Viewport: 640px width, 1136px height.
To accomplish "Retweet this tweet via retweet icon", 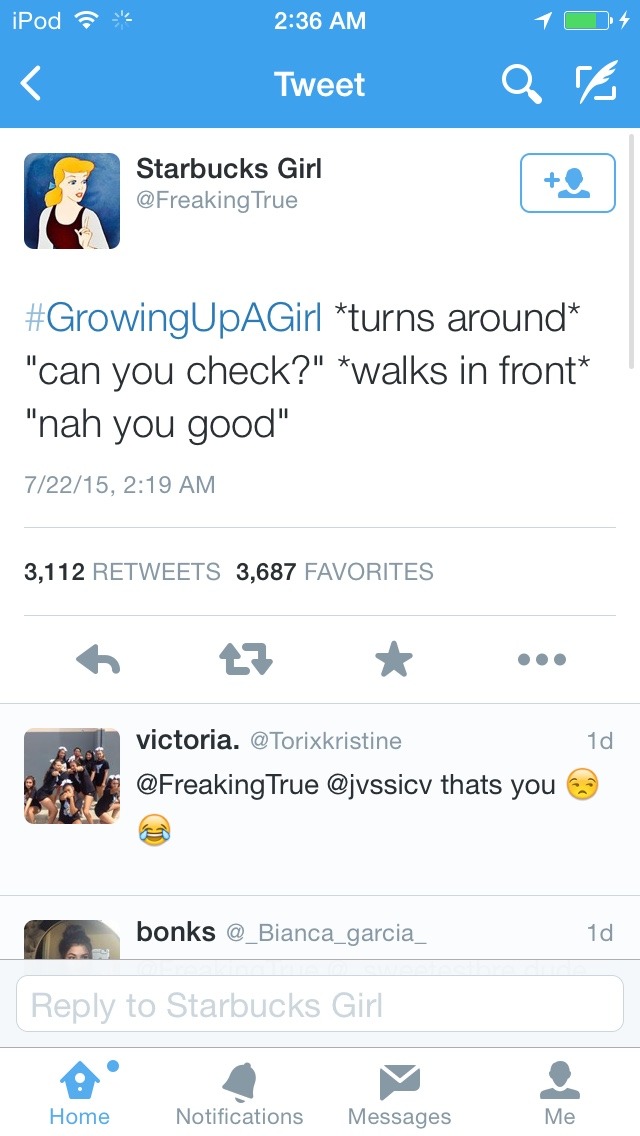I will click(x=246, y=659).
